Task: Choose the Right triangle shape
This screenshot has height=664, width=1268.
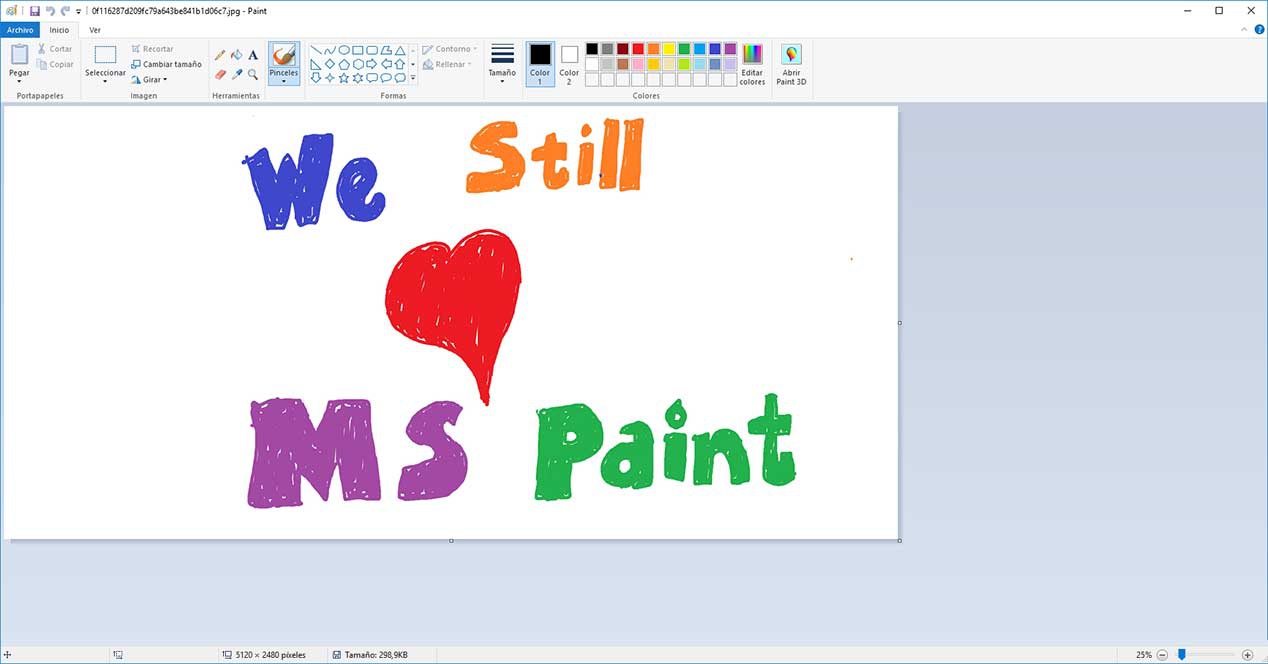Action: pyautogui.click(x=316, y=64)
